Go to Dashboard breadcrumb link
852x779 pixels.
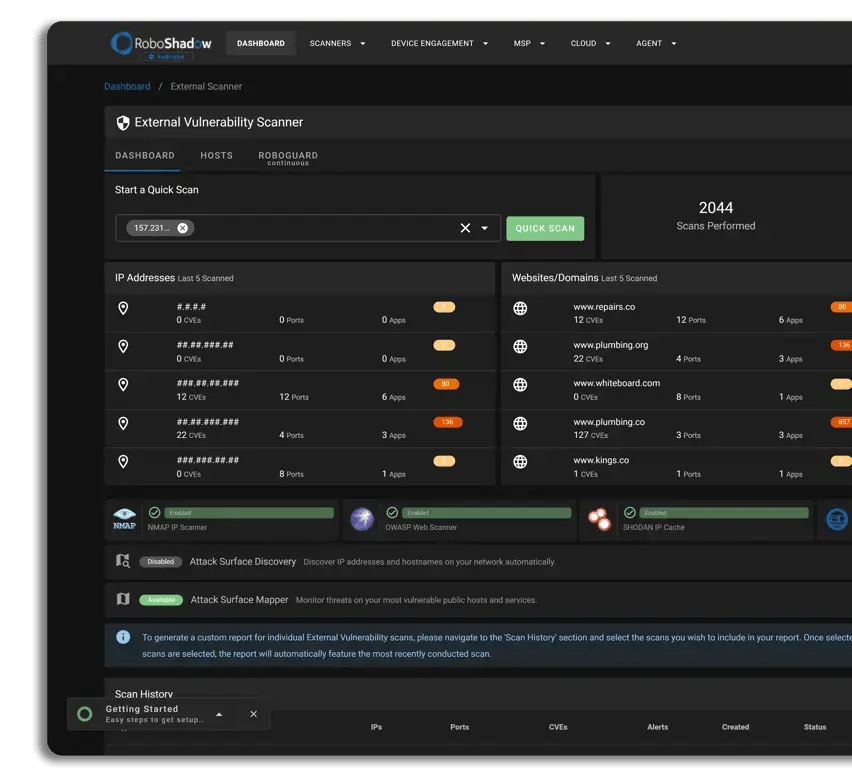[x=127, y=87]
